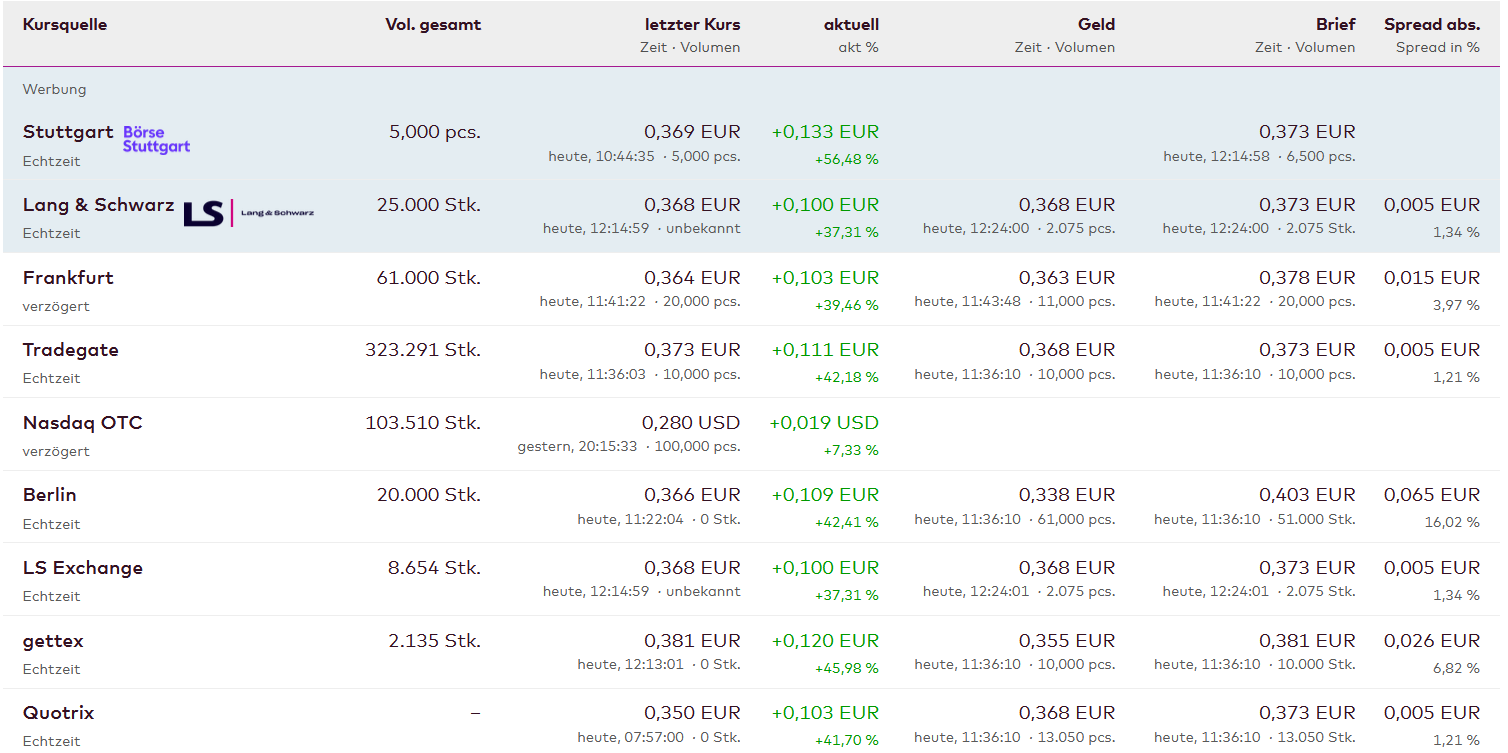Click Nasdaq OTC change +0,019 USD

pos(824,423)
